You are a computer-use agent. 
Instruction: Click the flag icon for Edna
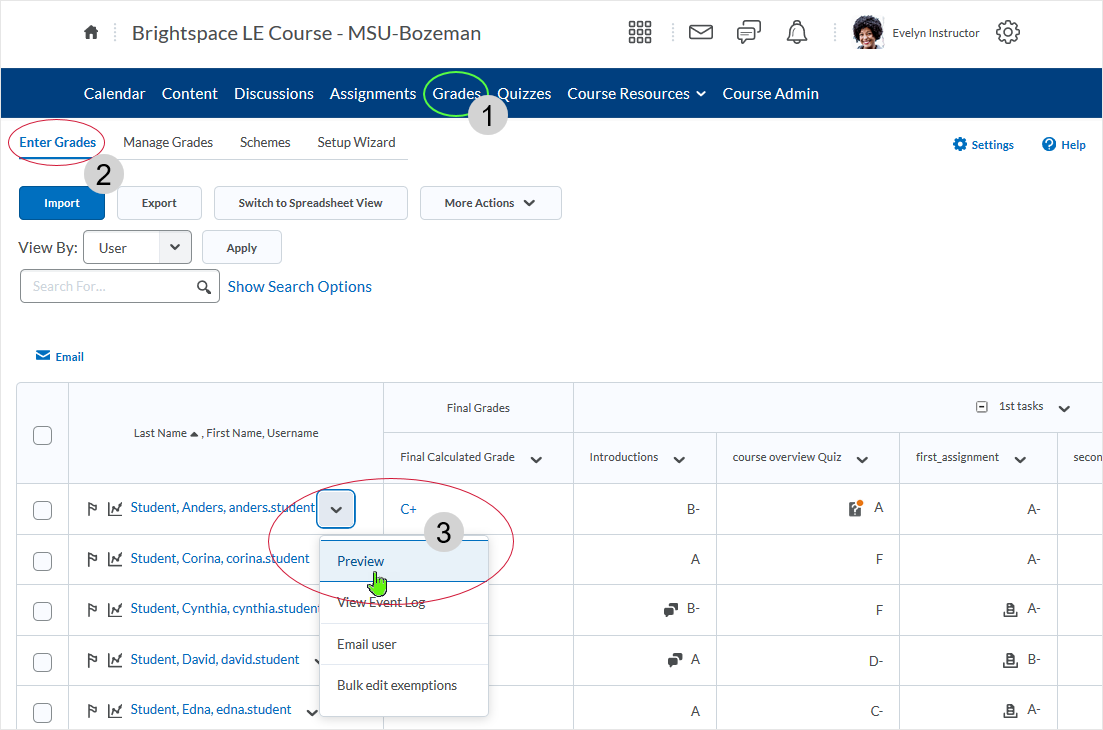coord(92,711)
